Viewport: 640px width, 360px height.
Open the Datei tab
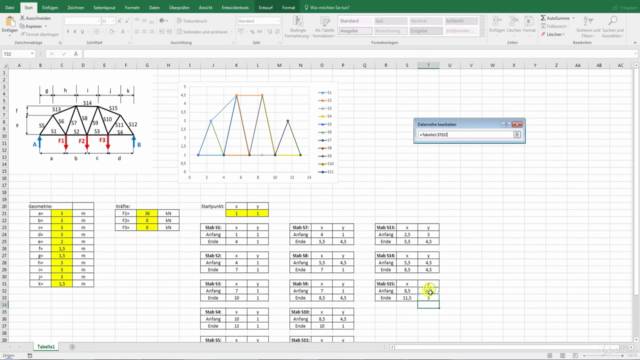click(x=10, y=8)
